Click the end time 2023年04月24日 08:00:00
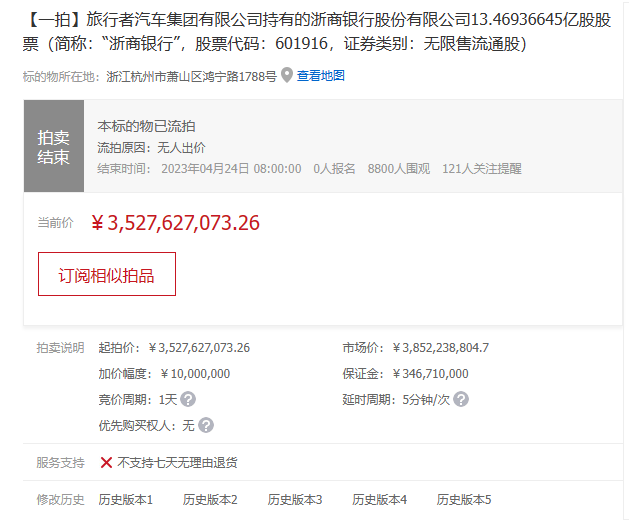Image resolution: width=629 pixels, height=520 pixels. pyautogui.click(x=231, y=169)
